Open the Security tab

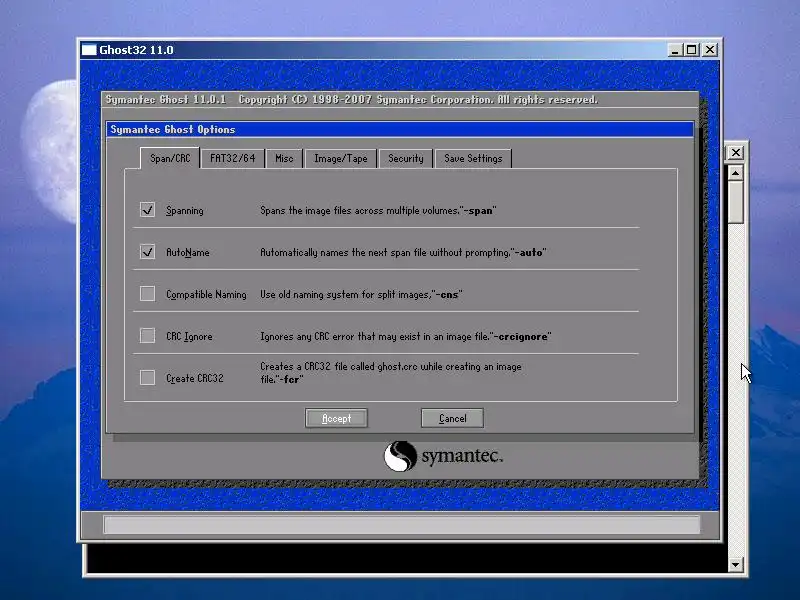click(x=406, y=159)
